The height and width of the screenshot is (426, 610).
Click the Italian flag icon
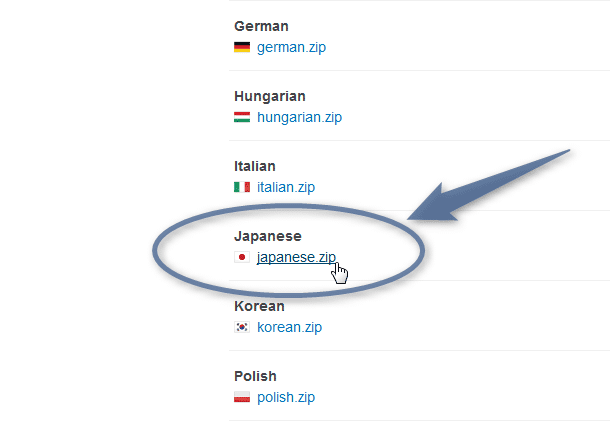(x=242, y=187)
